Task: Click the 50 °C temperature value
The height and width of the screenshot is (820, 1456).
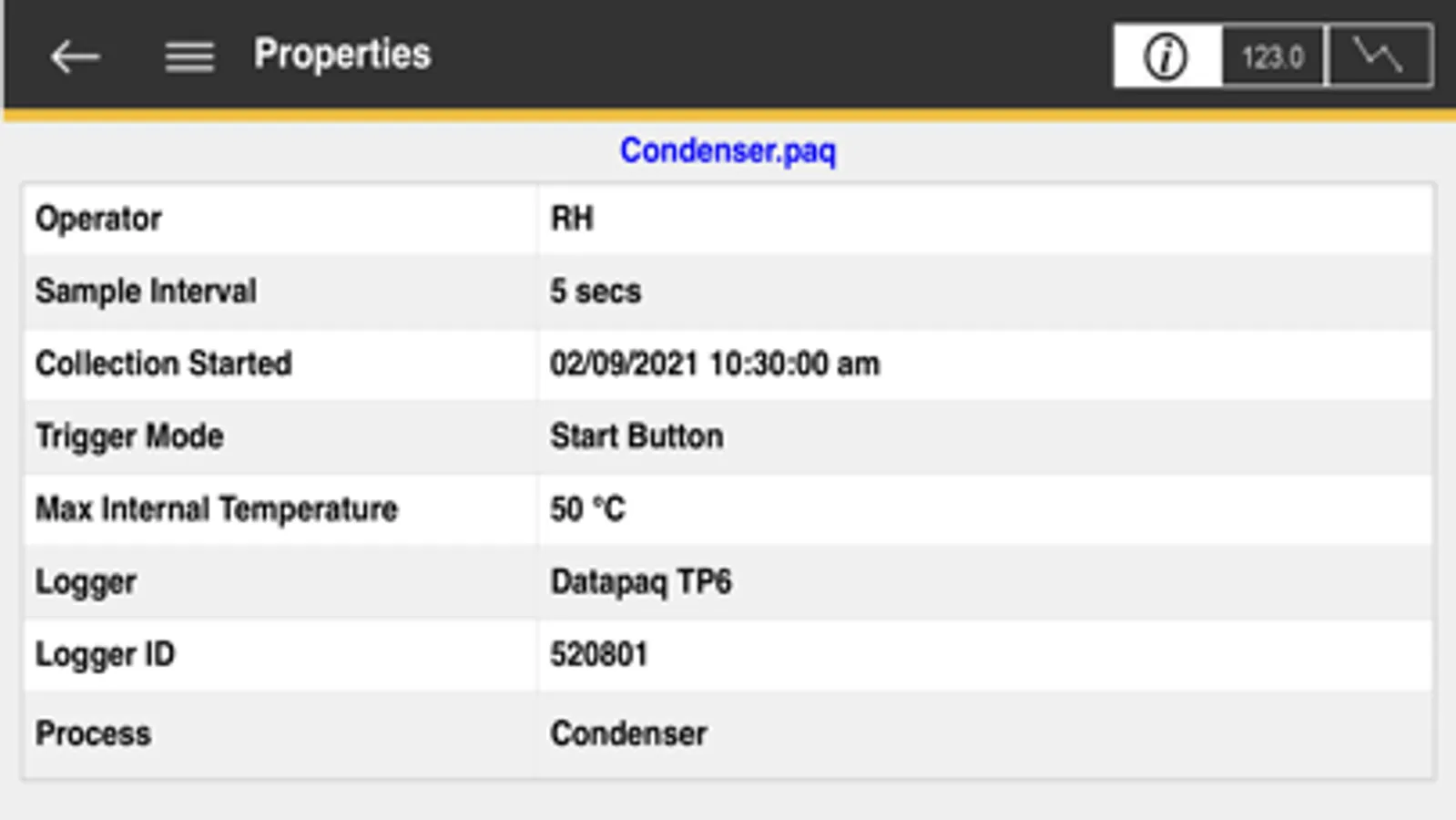Action: [x=587, y=508]
